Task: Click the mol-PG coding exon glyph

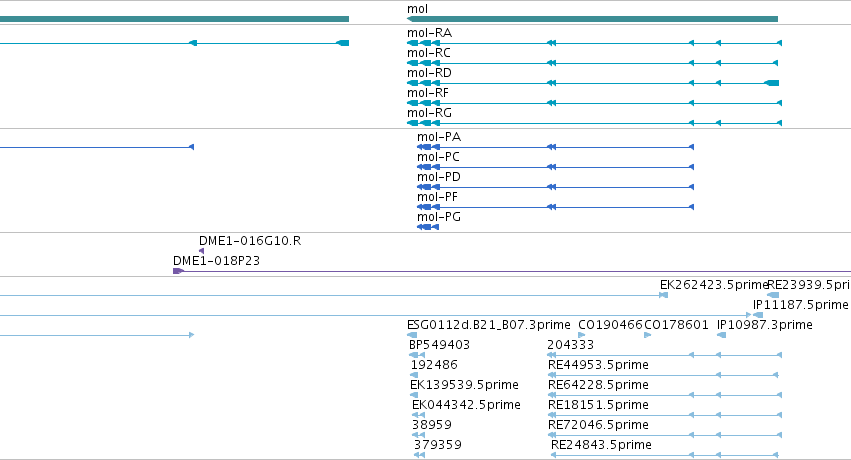Action: click(x=428, y=227)
